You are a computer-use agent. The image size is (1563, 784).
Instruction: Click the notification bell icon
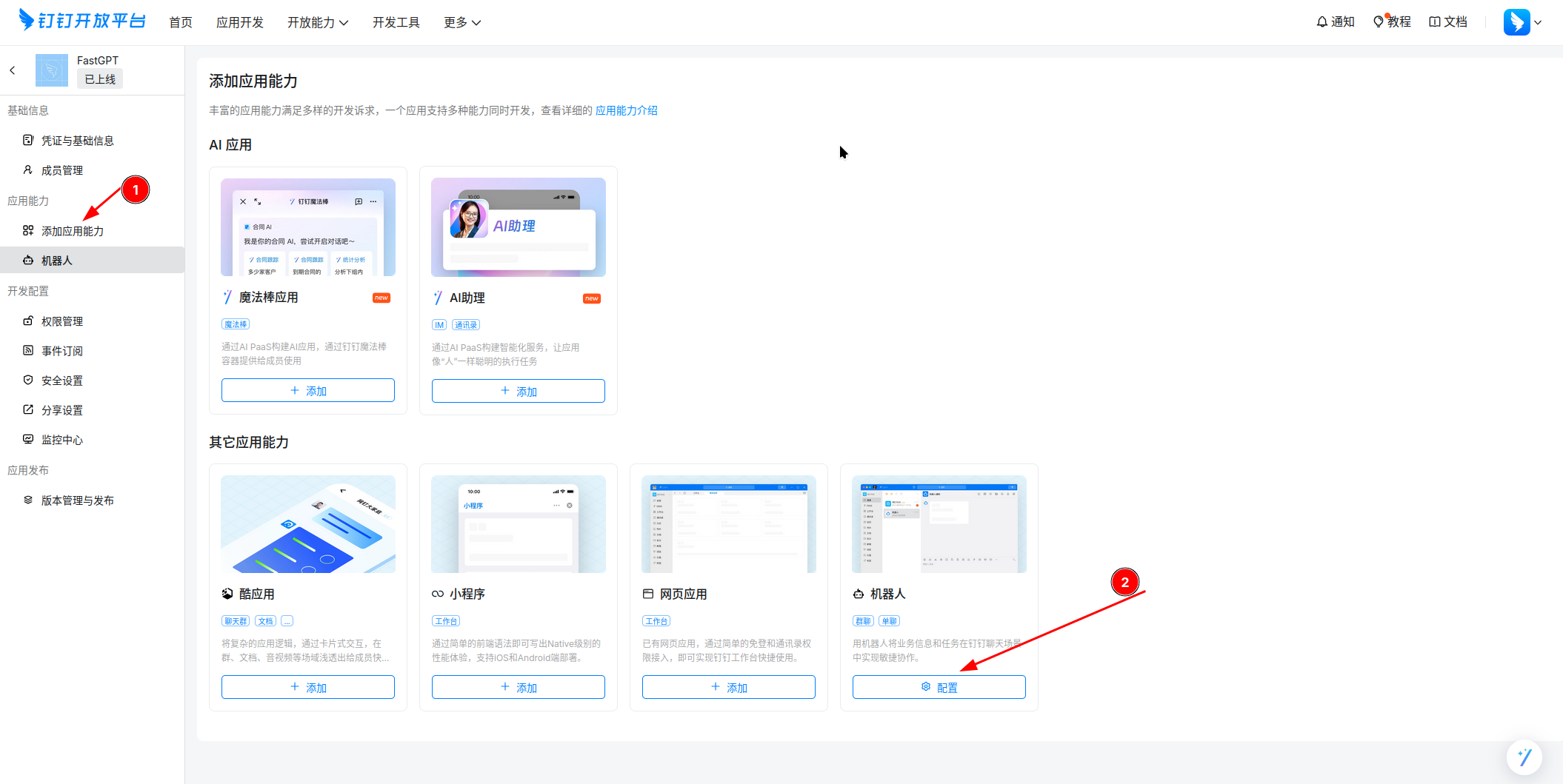[1322, 22]
